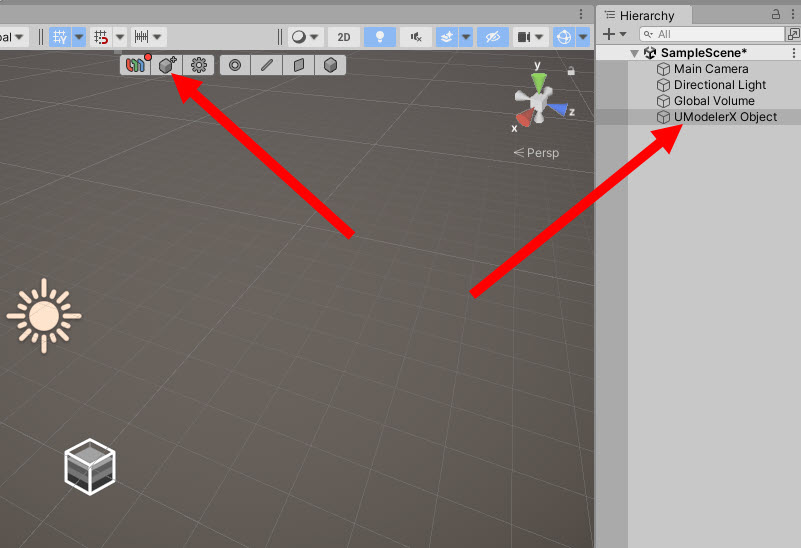Open scene camera dropdown arrow
The image size is (801, 548).
[x=539, y=37]
